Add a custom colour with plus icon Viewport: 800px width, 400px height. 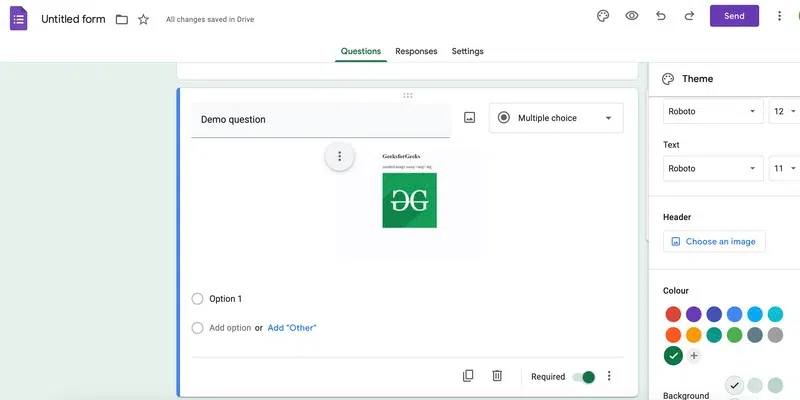click(x=693, y=356)
